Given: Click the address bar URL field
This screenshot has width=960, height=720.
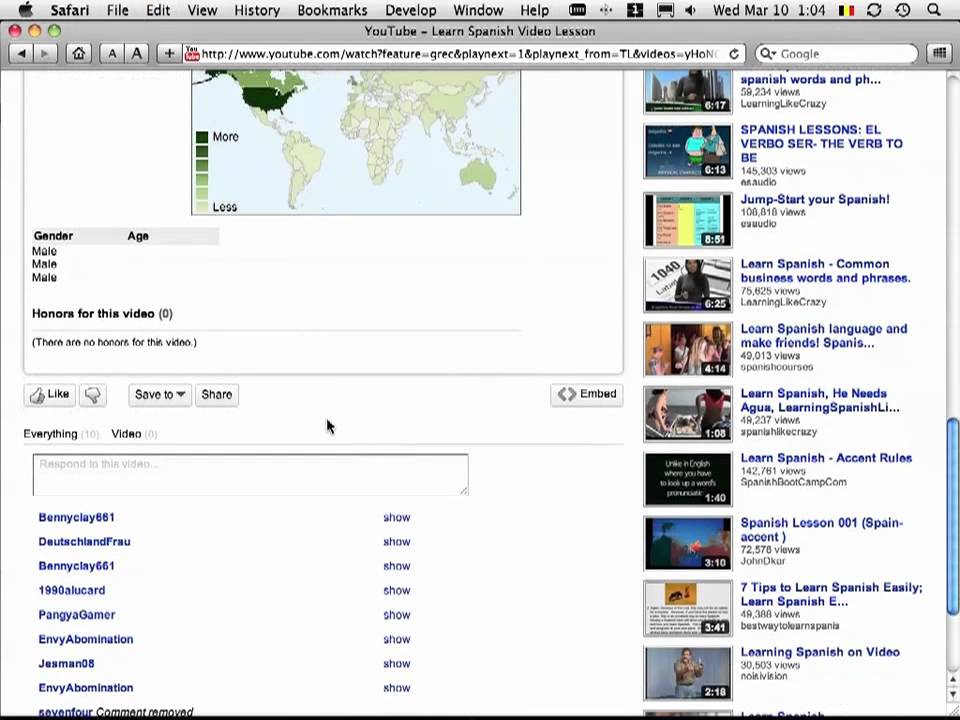Looking at the screenshot, I should pyautogui.click(x=459, y=54).
